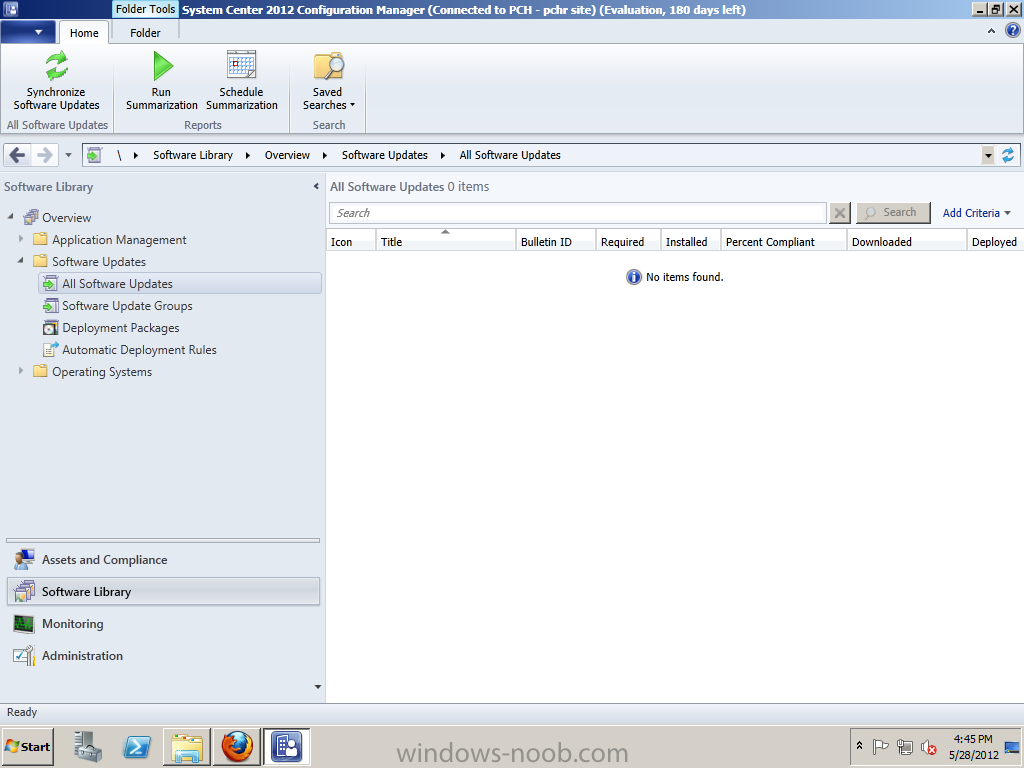Viewport: 1024px width, 768px height.
Task: Sort by the Downloaded column header
Action: 906,241
